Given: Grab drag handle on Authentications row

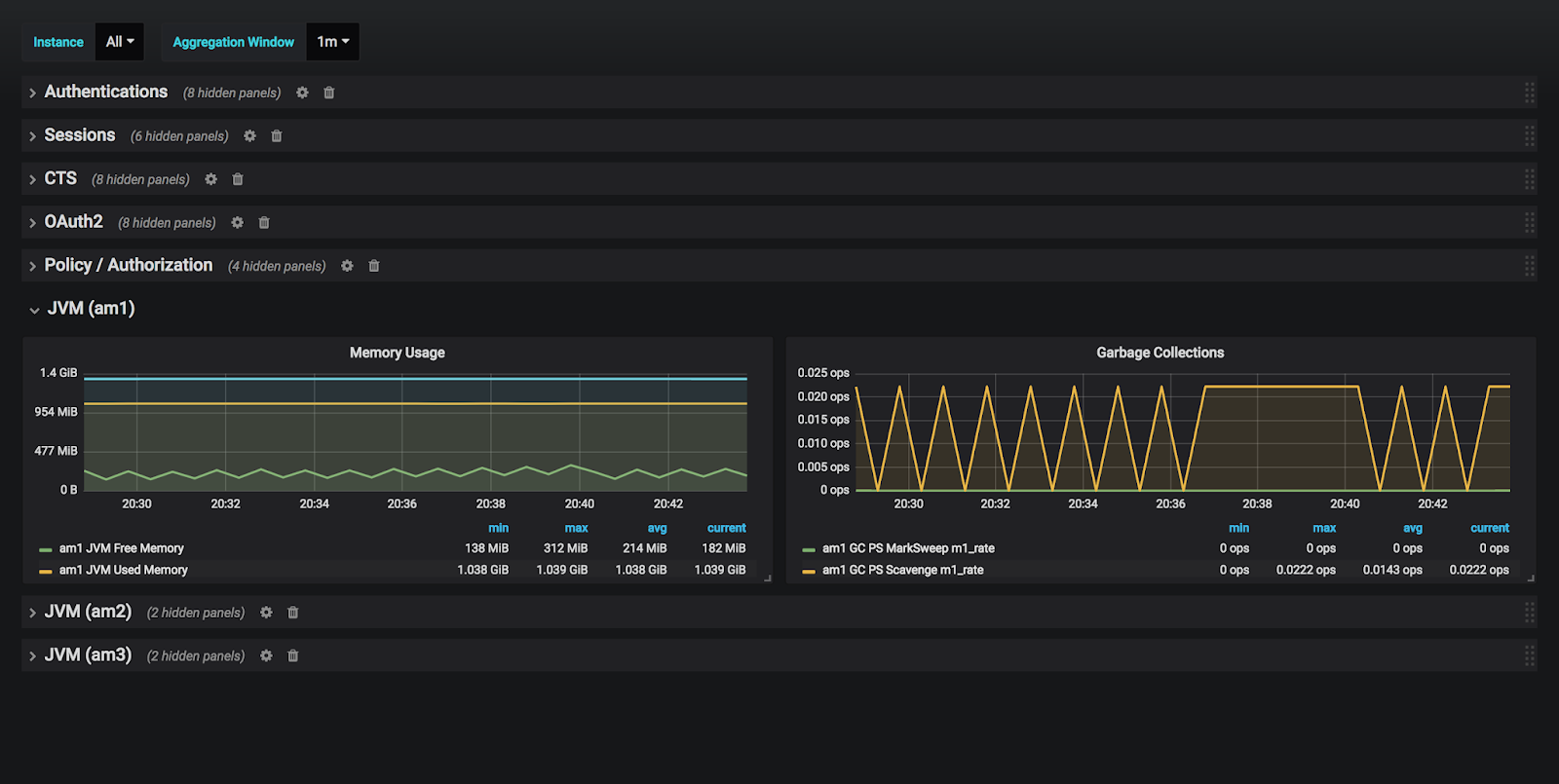Looking at the screenshot, I should (1530, 93).
